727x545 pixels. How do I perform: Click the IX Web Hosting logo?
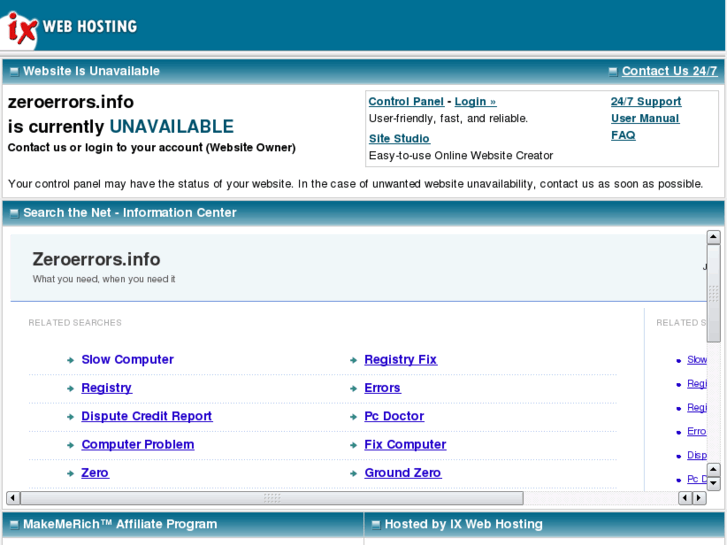(70, 27)
